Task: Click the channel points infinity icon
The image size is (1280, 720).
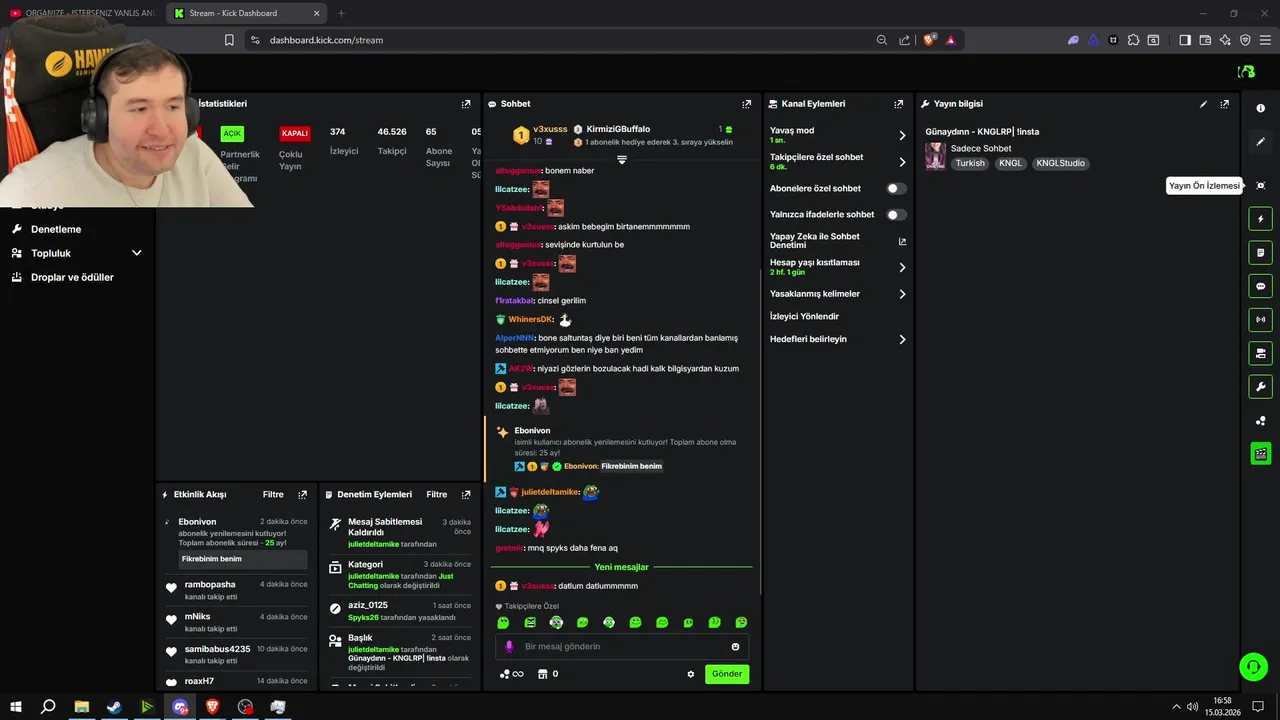Action: click(511, 674)
